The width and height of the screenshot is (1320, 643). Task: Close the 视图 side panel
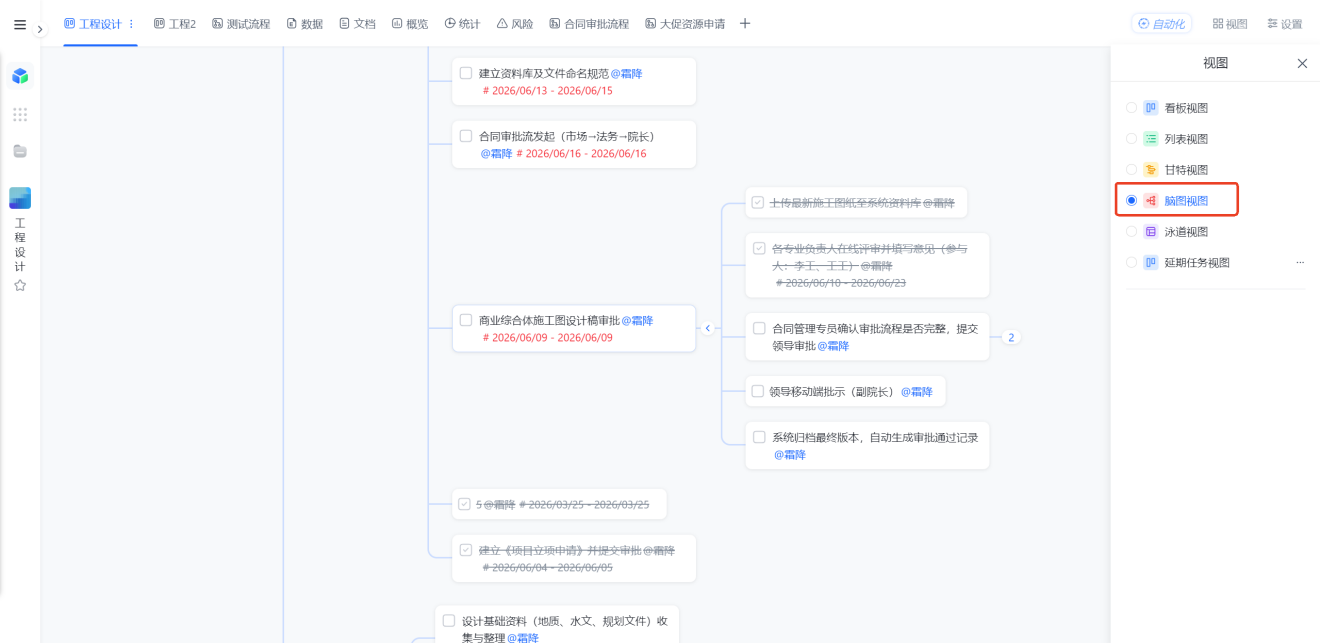[1302, 63]
